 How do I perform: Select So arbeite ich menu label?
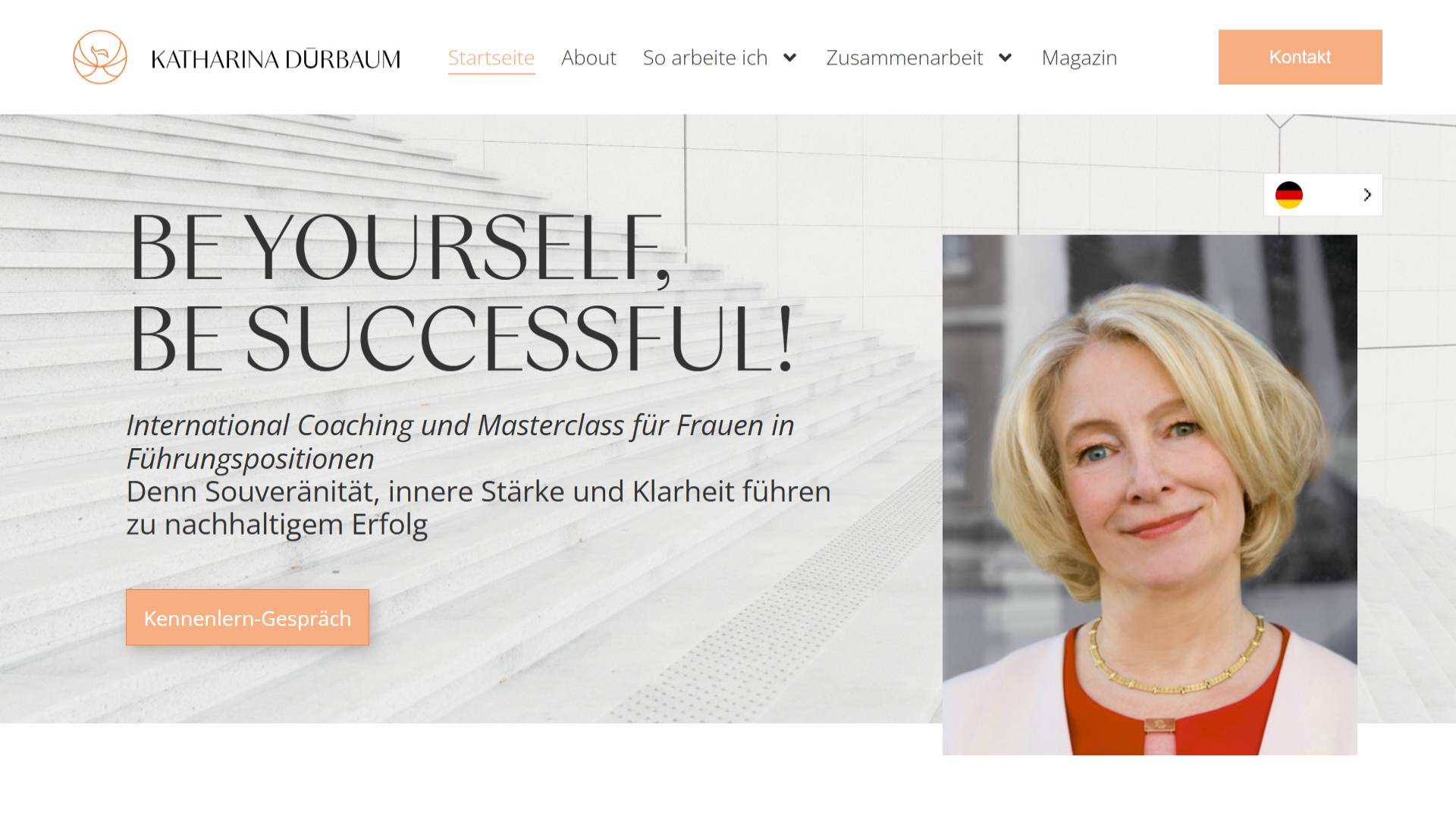[x=705, y=58]
